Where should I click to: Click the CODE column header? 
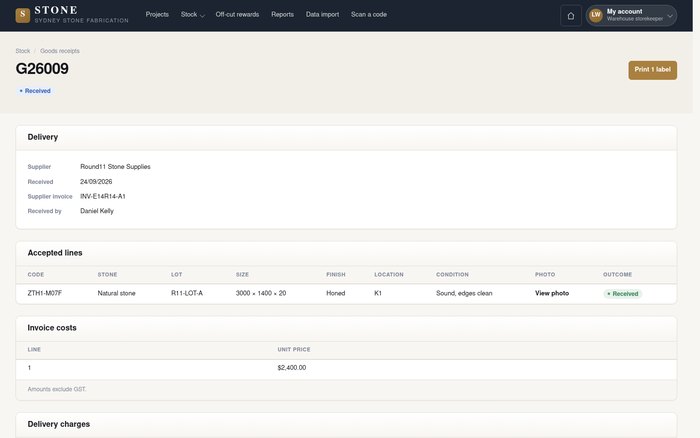coord(36,275)
